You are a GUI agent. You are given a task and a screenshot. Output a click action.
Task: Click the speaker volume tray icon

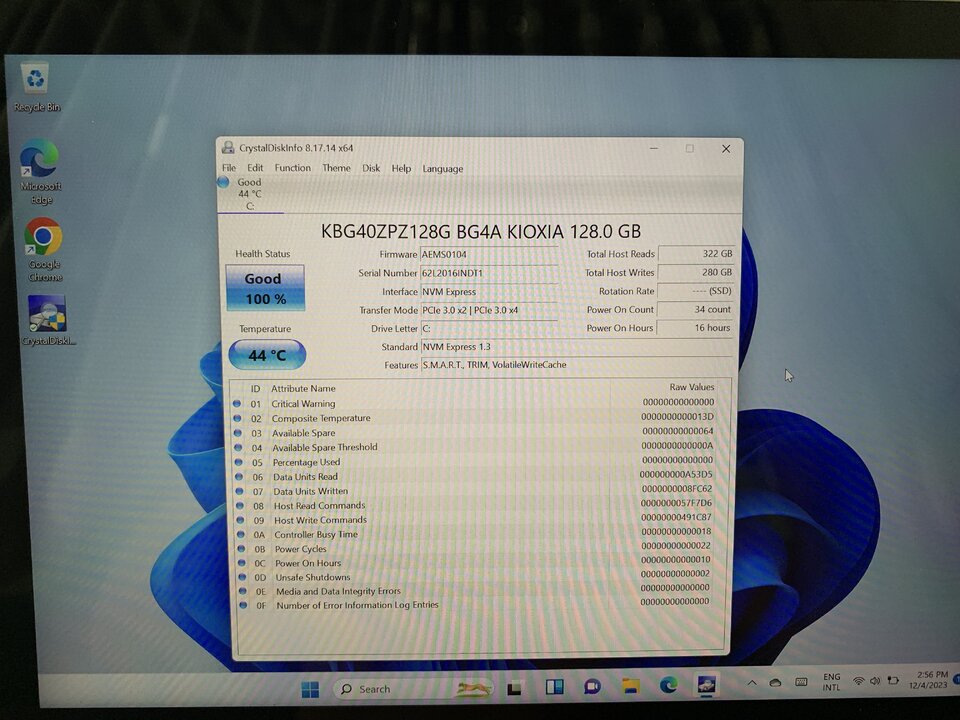click(x=875, y=681)
